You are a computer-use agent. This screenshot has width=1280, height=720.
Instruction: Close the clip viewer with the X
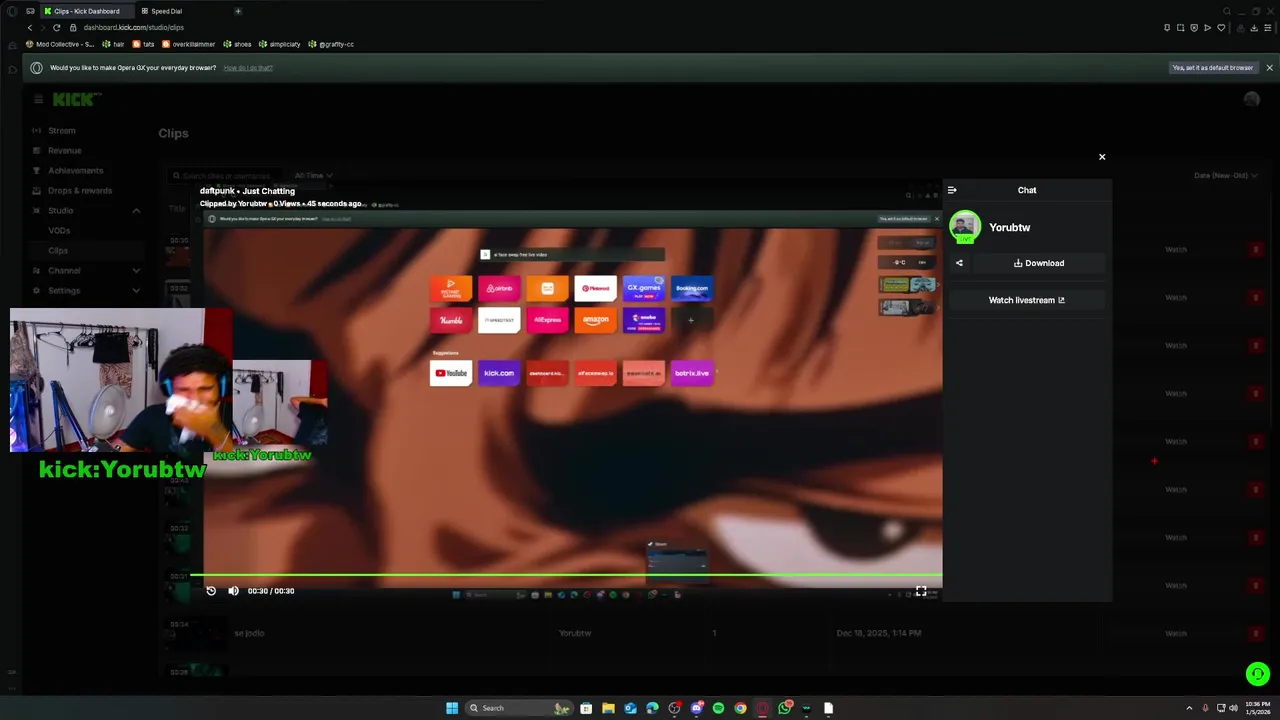click(1102, 157)
